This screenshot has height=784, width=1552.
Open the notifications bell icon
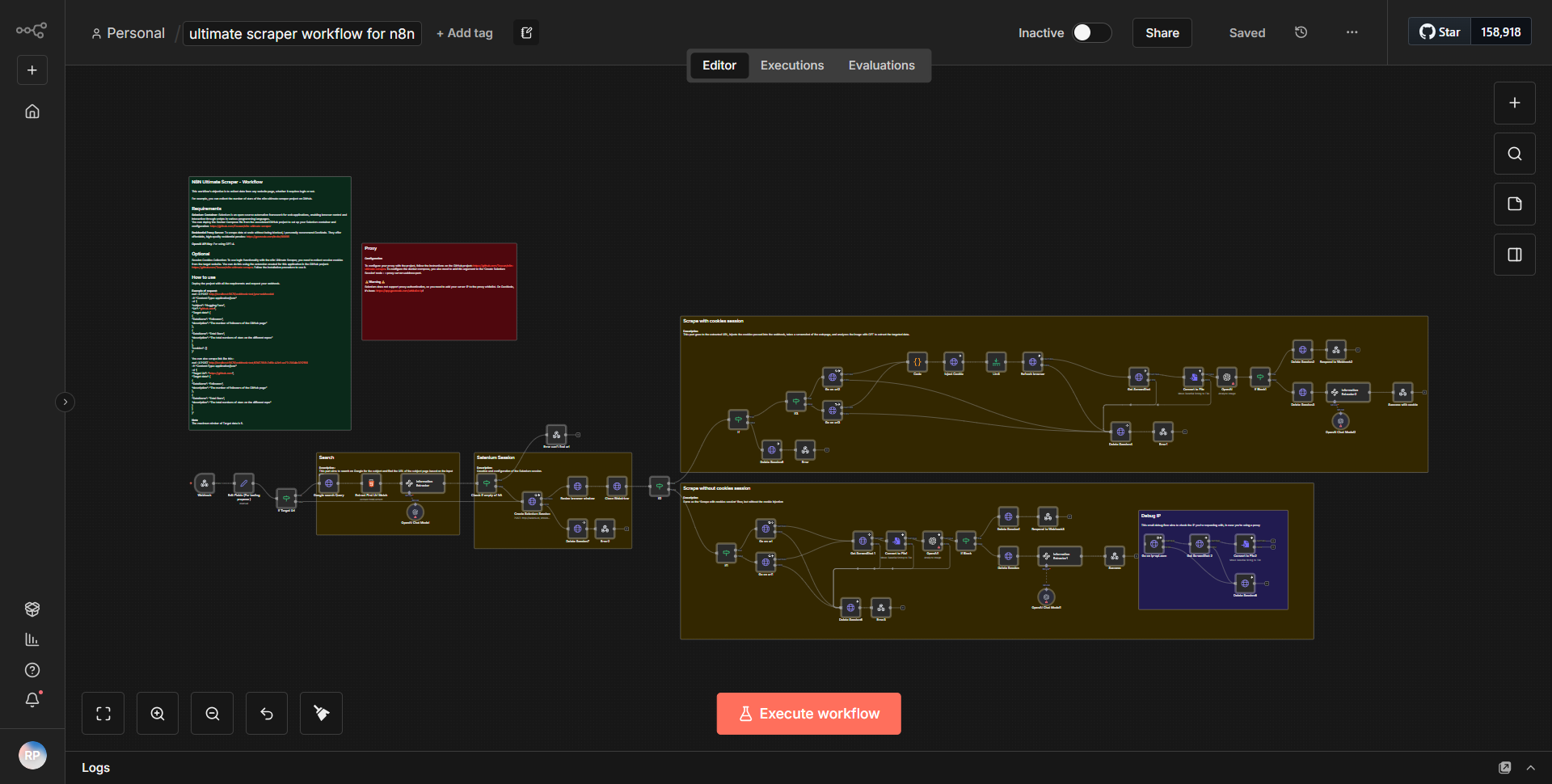pos(32,700)
